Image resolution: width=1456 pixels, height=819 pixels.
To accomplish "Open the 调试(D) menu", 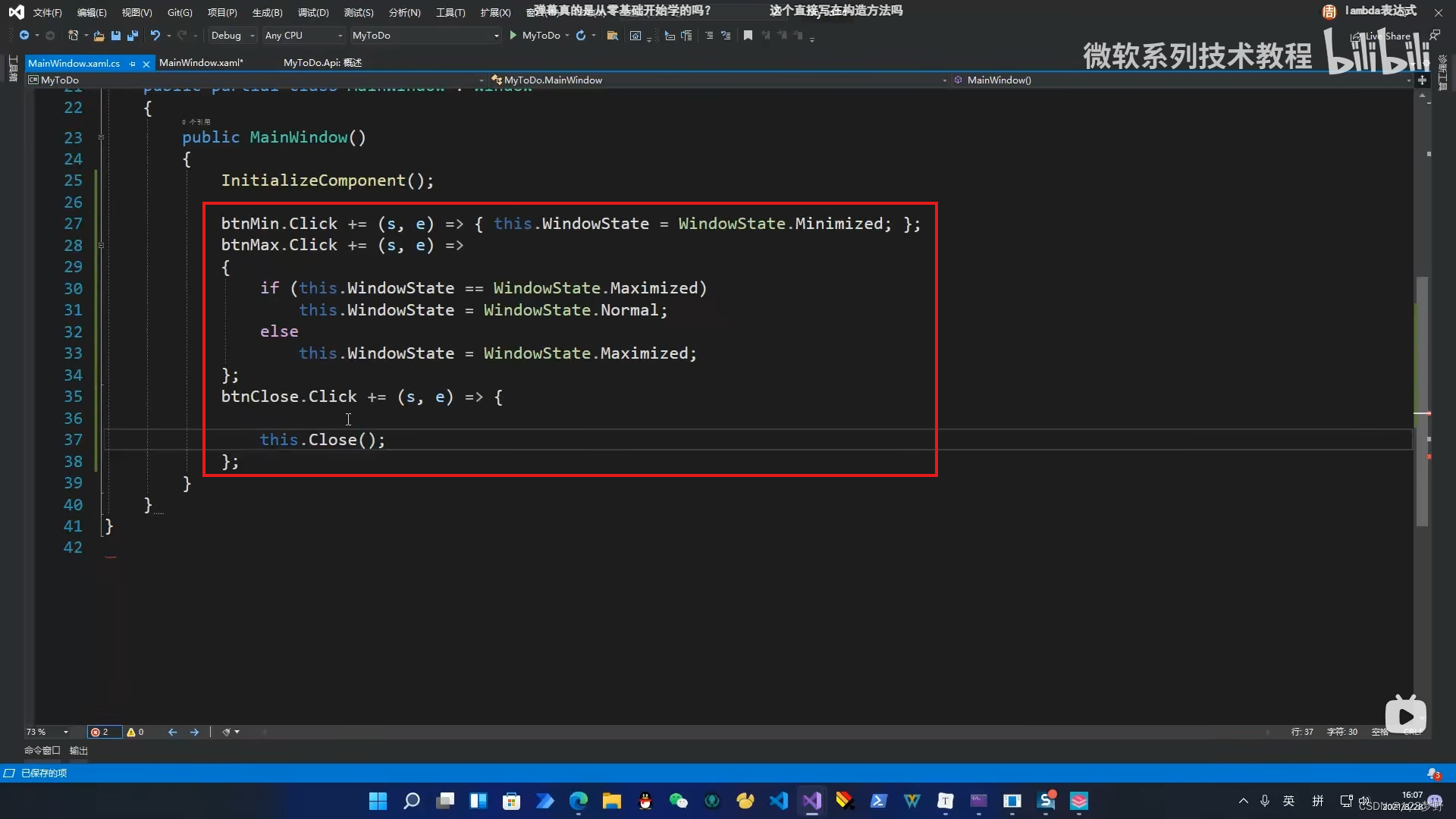I will pos(312,12).
